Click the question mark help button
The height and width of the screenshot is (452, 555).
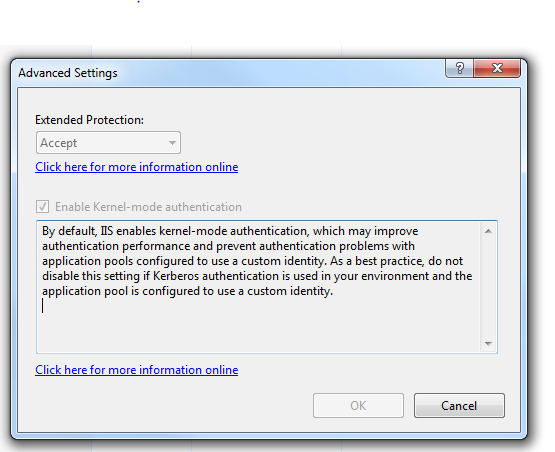pos(459,68)
